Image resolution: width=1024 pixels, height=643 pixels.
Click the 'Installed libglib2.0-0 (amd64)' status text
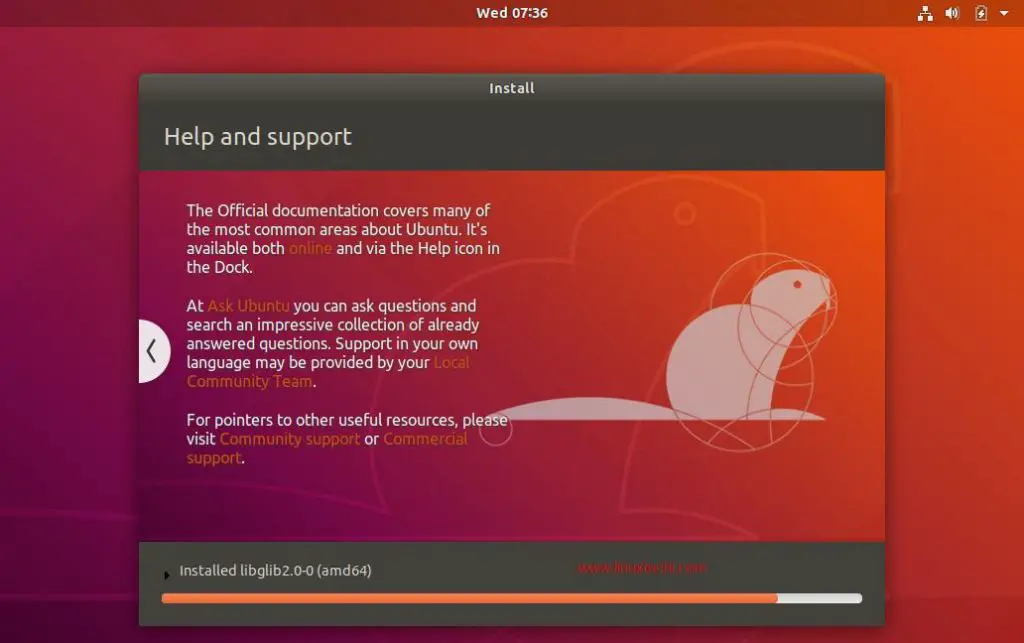point(276,571)
